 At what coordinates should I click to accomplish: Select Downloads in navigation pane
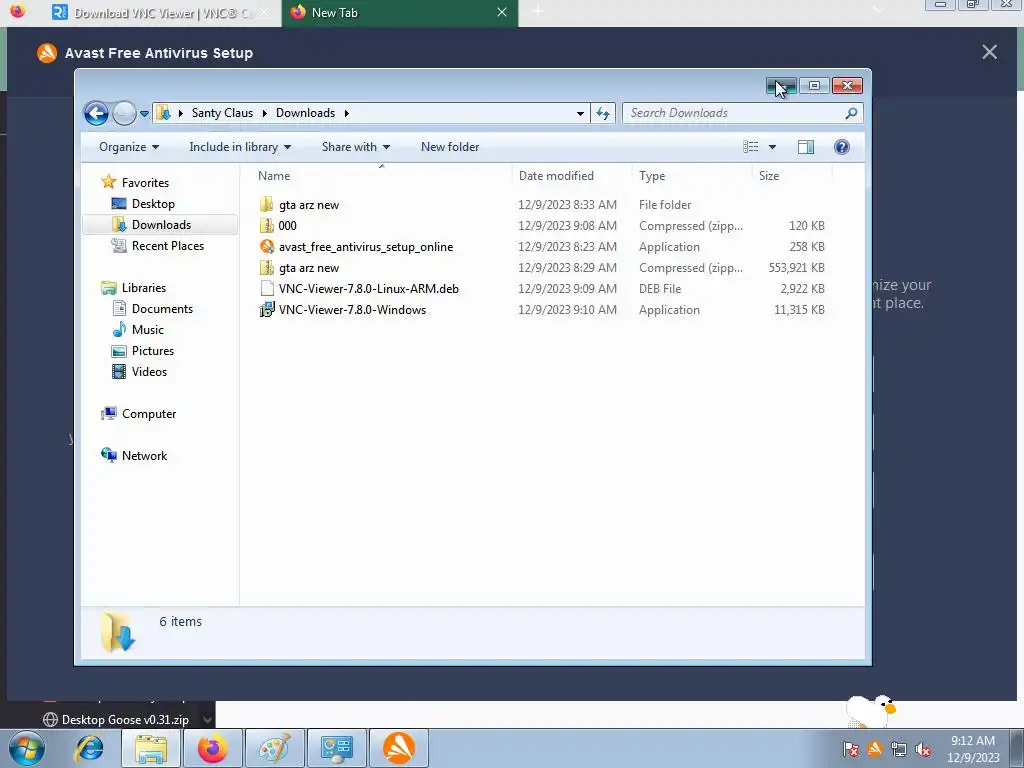(161, 225)
